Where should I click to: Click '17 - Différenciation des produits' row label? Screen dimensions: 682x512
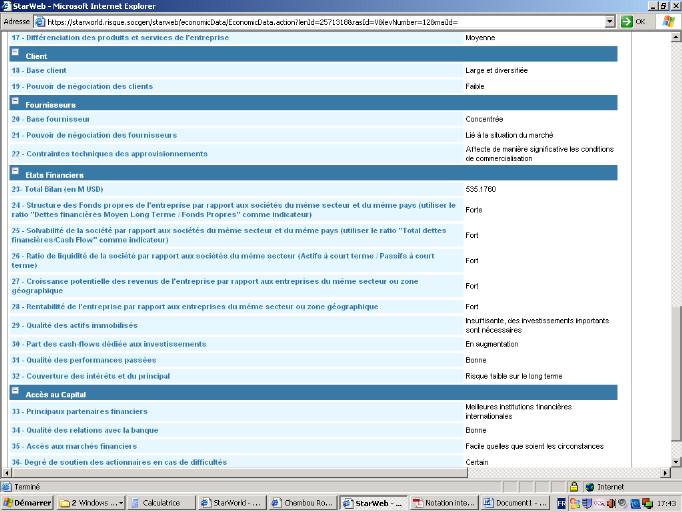120,38
